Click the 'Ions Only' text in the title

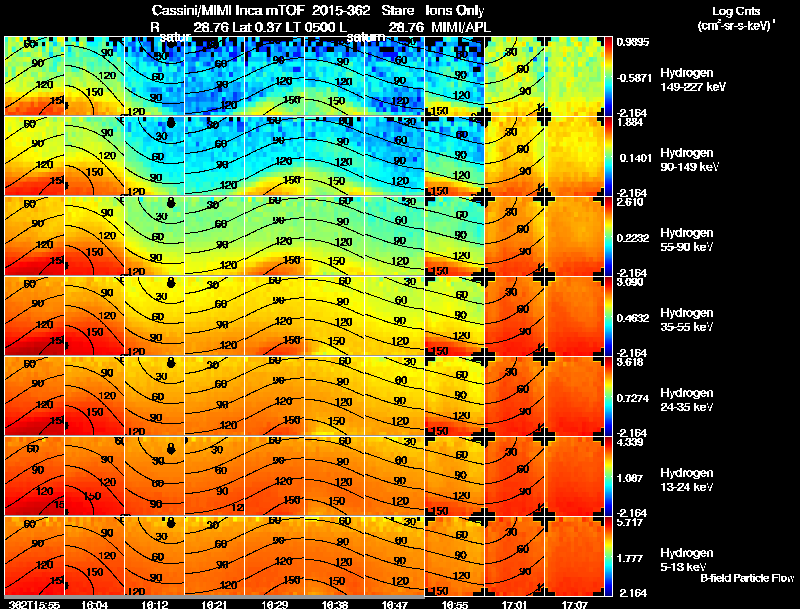coord(455,10)
